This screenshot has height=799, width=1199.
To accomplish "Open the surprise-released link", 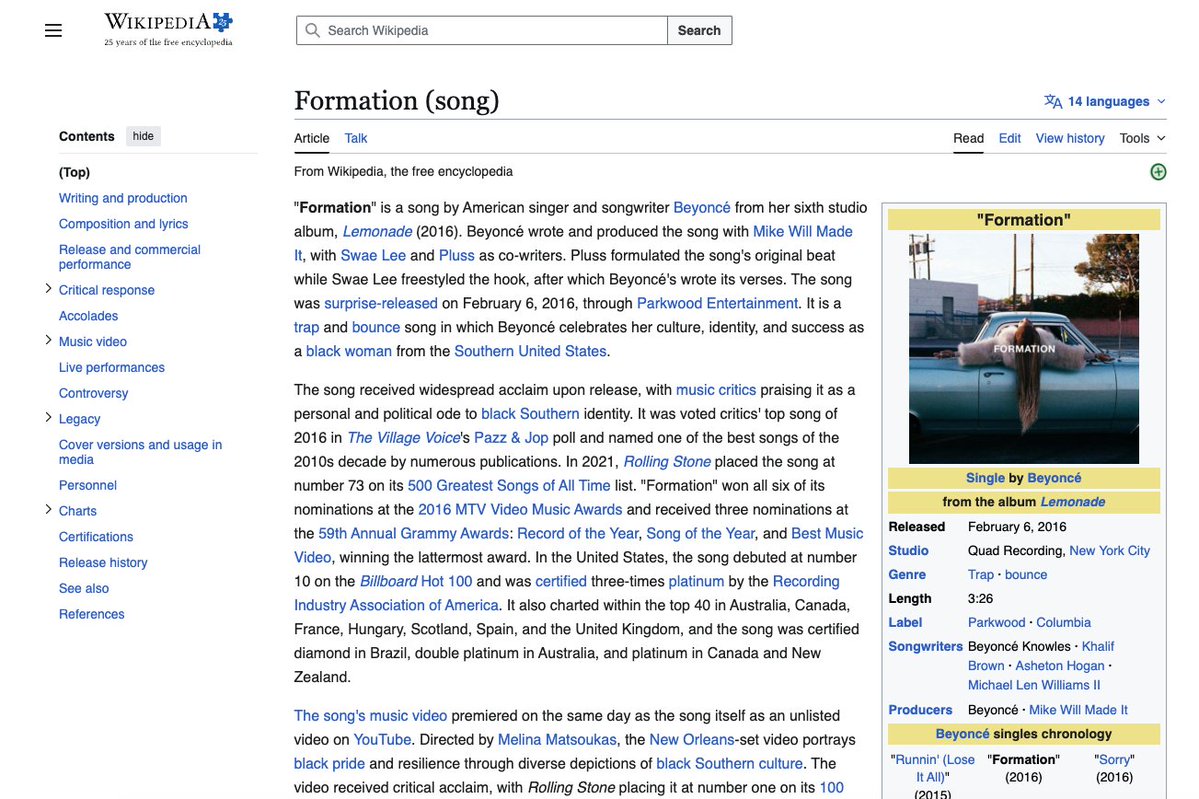I will coord(381,304).
